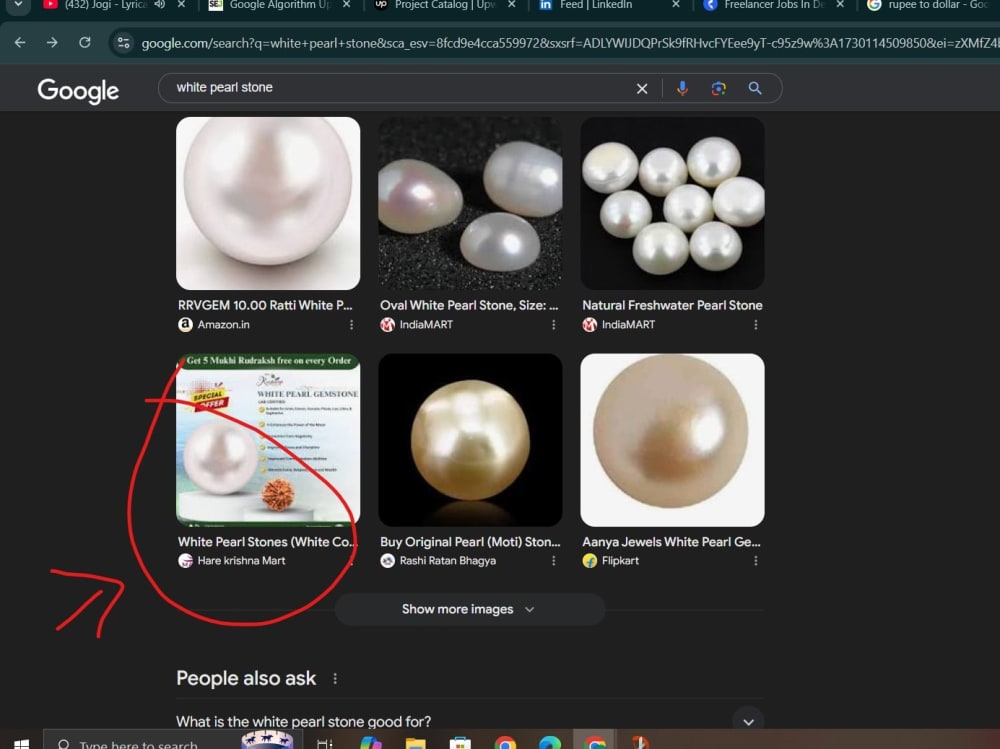Expand Show more images
The width and height of the screenshot is (1000, 749).
click(469, 609)
